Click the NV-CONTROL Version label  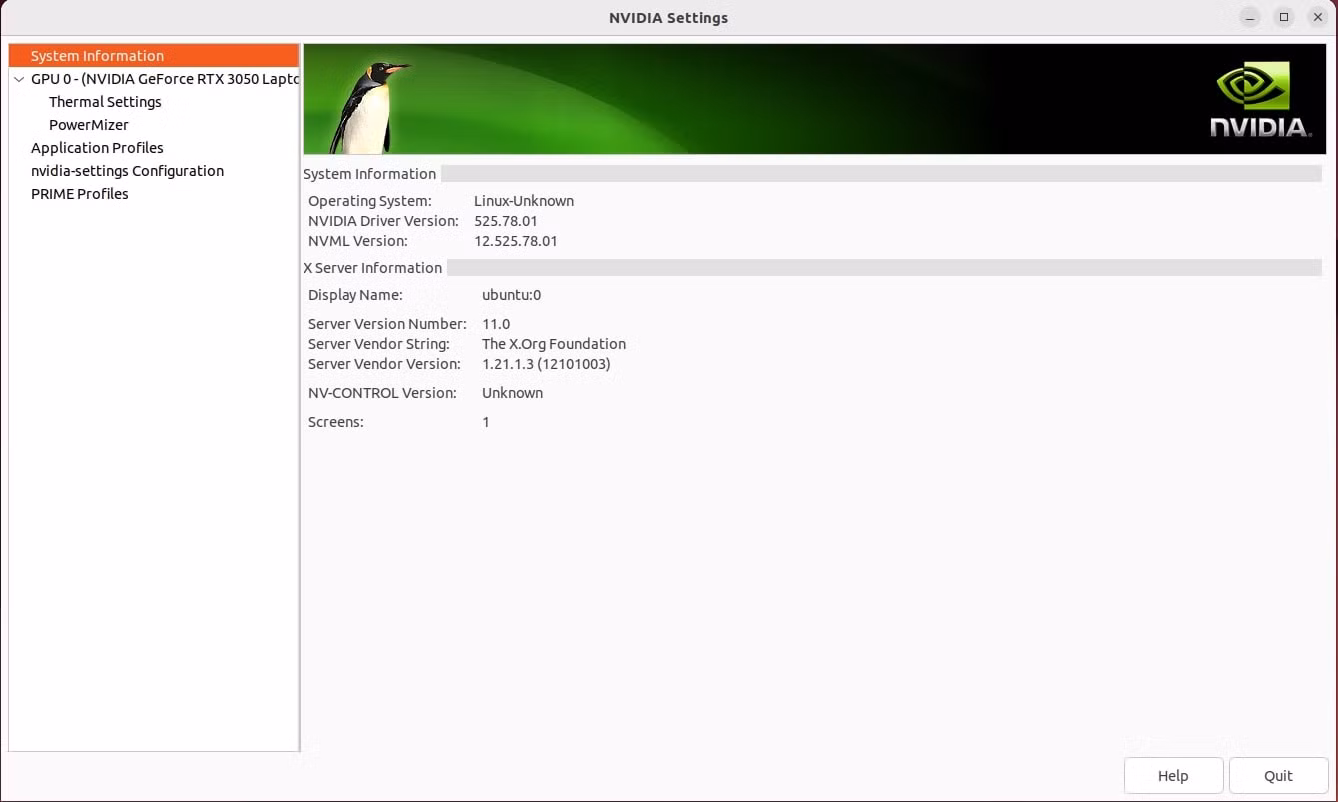pyautogui.click(x=382, y=393)
